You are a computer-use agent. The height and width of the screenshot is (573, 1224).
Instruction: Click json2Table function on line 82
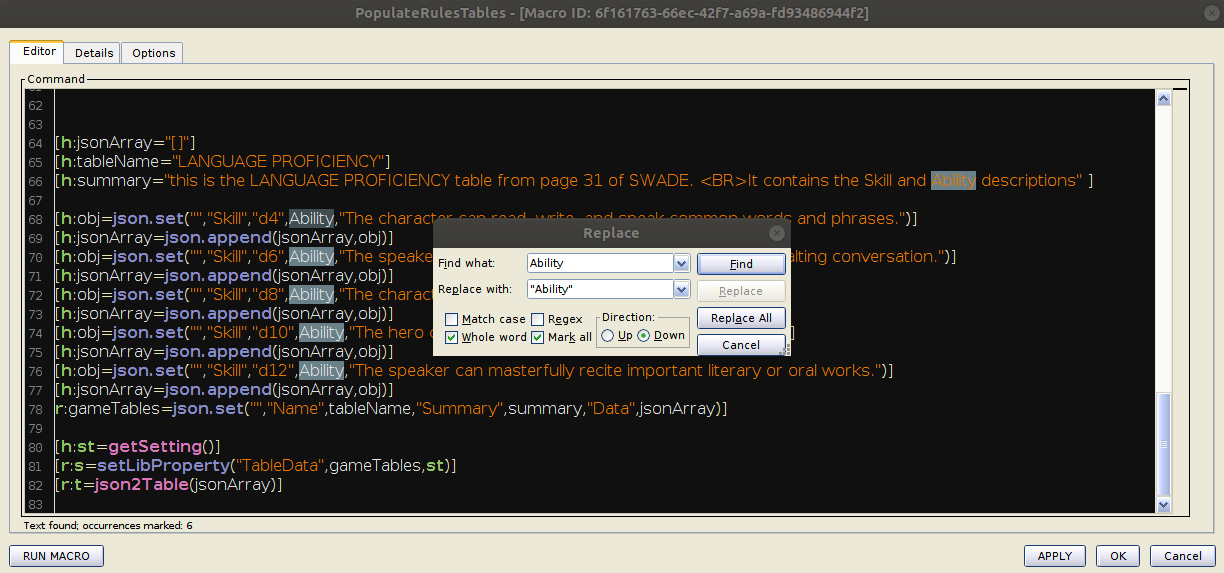(140, 484)
